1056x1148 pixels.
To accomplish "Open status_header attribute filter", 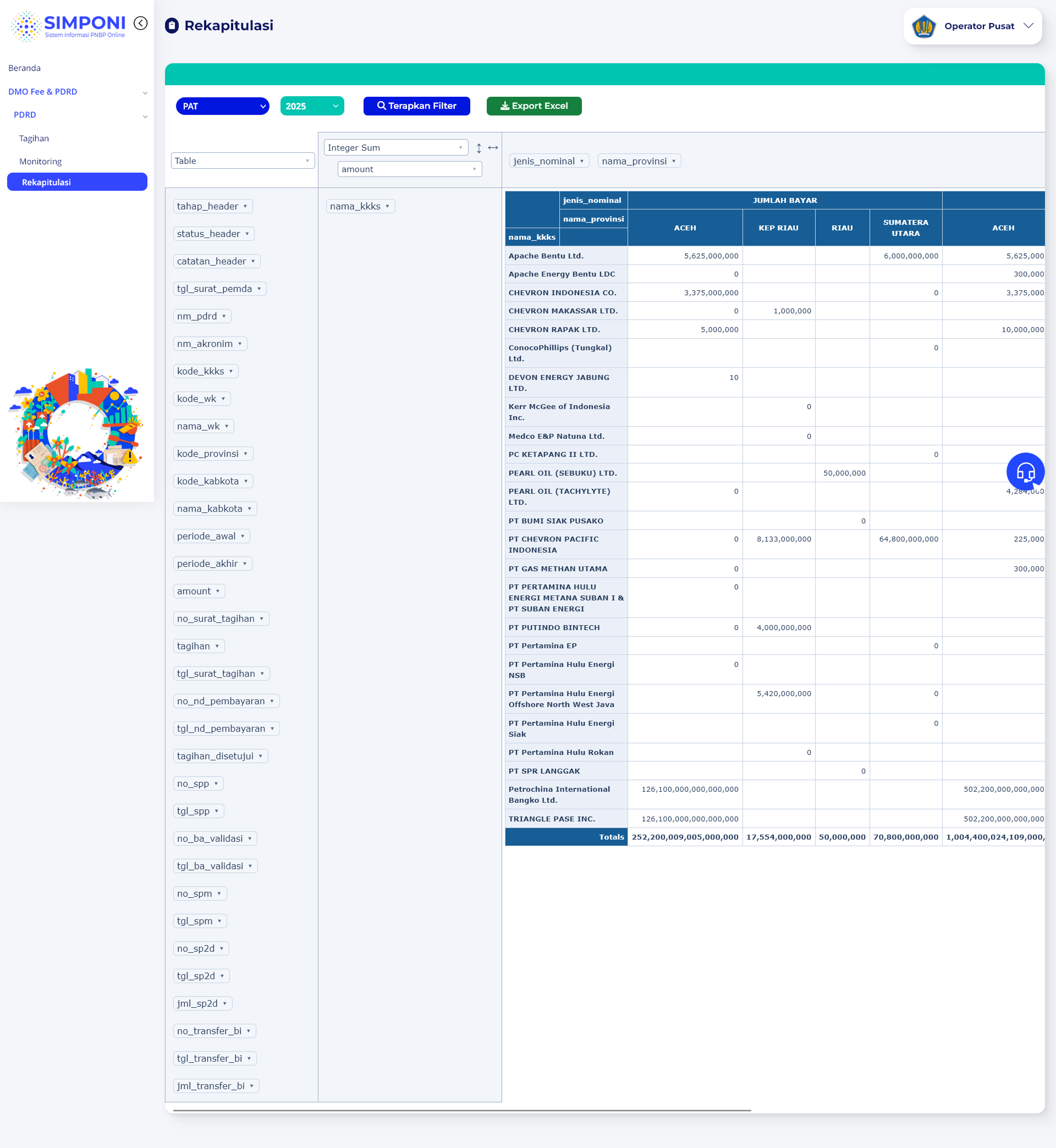I will tap(248, 234).
